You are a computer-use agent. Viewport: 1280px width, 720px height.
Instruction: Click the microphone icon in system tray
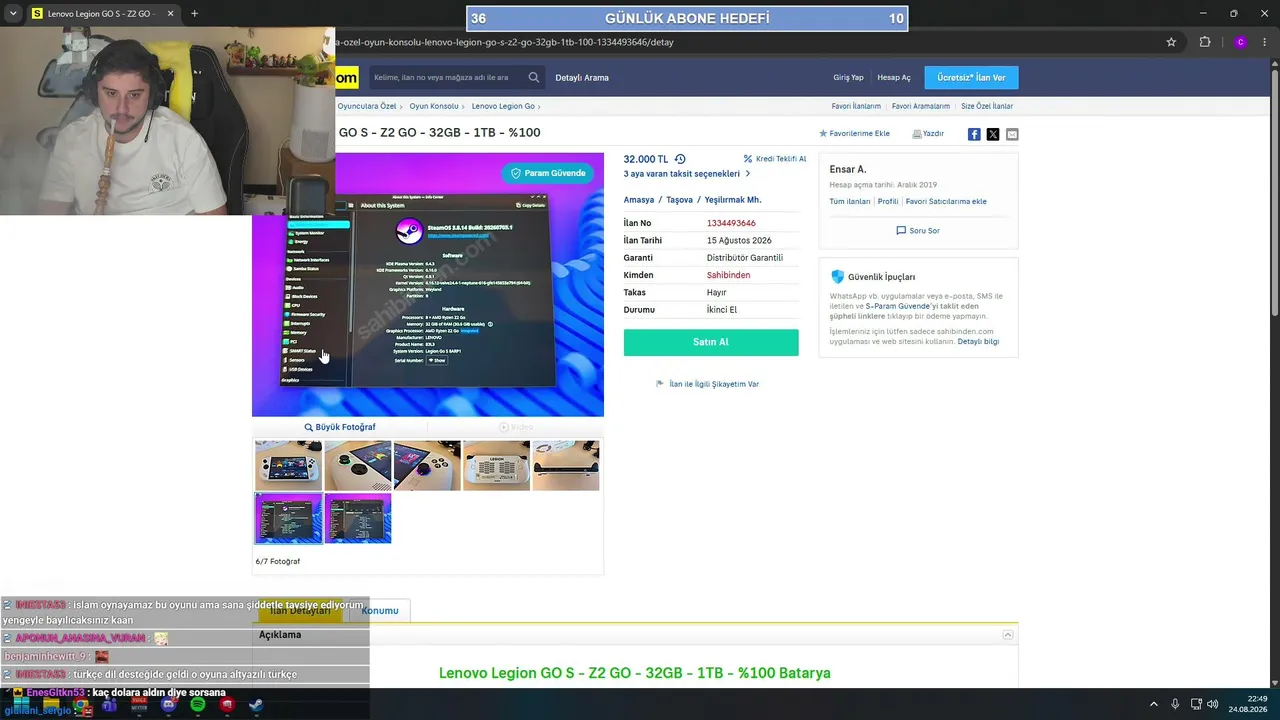click(1175, 704)
